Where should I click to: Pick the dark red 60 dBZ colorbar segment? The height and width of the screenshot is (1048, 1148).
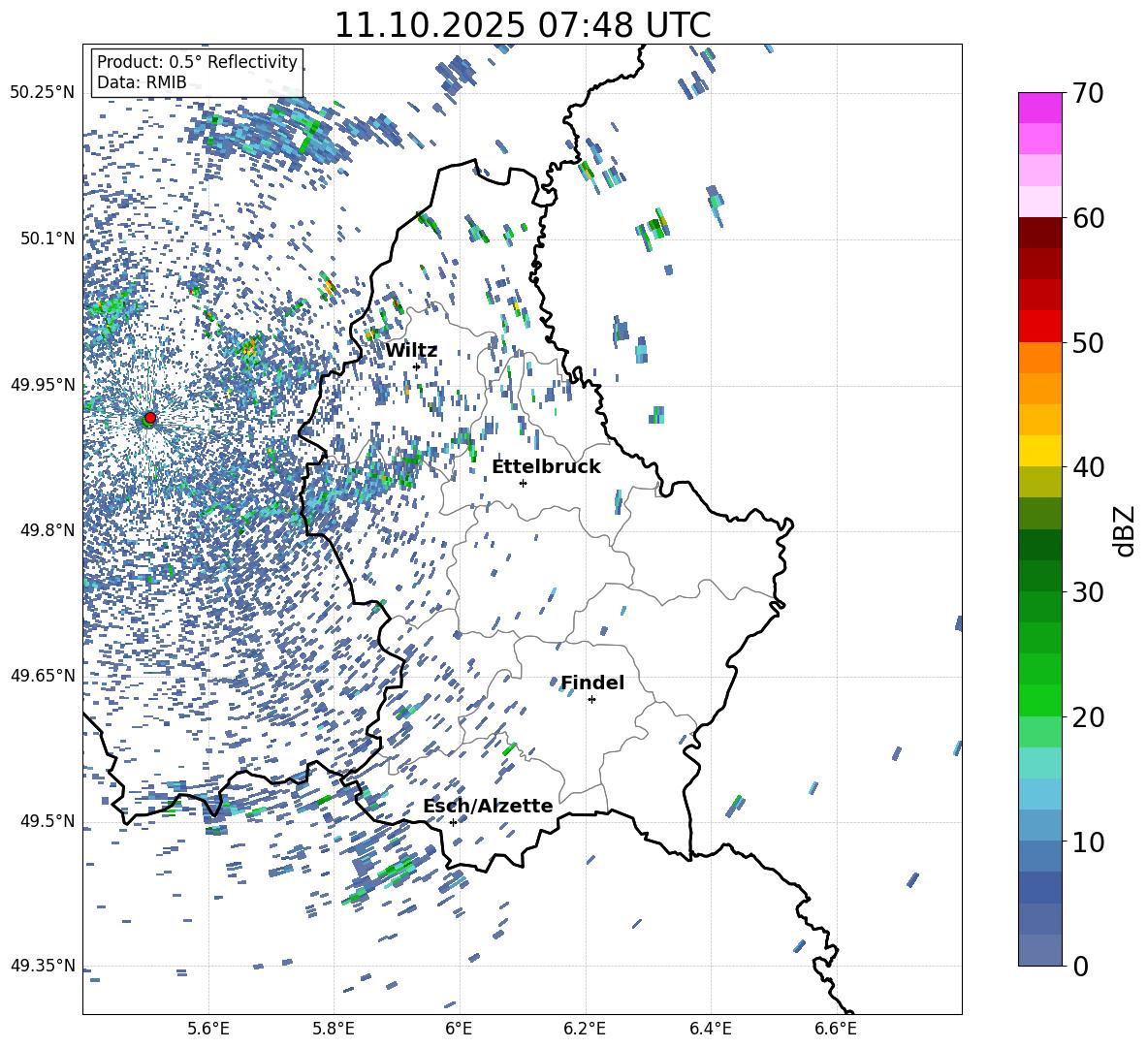pyautogui.click(x=1039, y=233)
